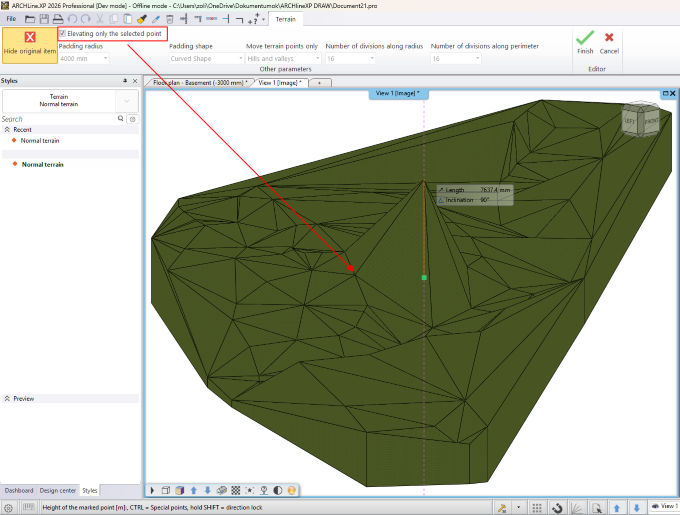Click the star focus frame icon
680x515 pixels.
tap(250, 490)
